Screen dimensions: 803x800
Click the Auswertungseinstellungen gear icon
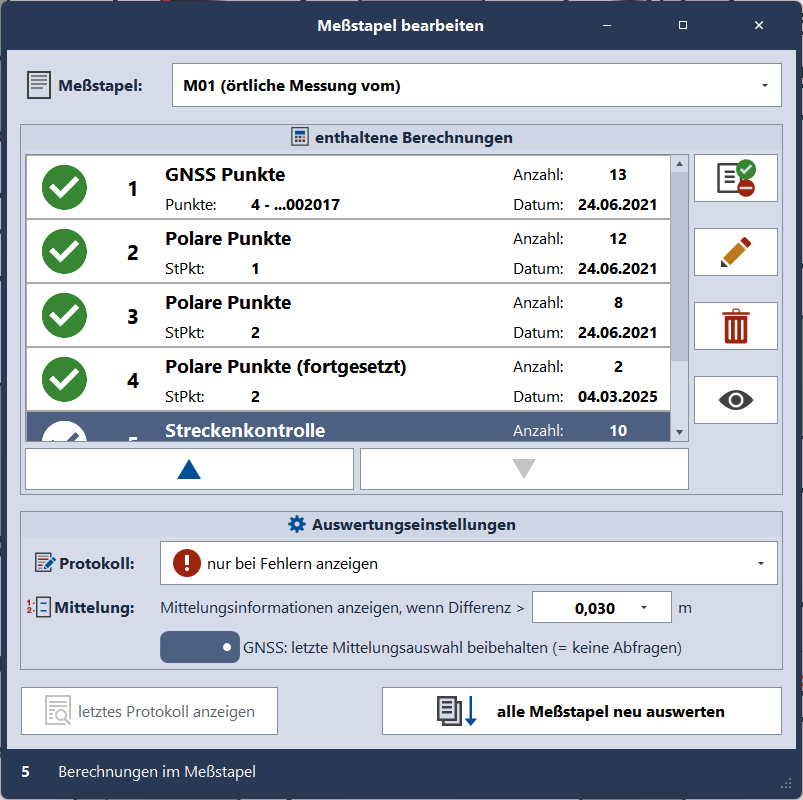click(296, 524)
